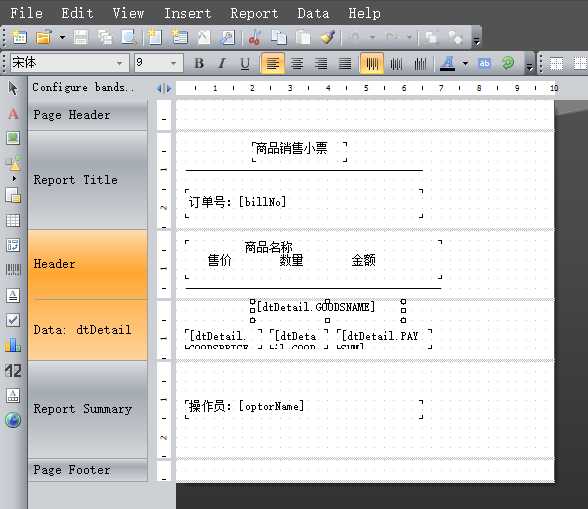
Task: Select the Map globe object tool
Action: coord(13,420)
